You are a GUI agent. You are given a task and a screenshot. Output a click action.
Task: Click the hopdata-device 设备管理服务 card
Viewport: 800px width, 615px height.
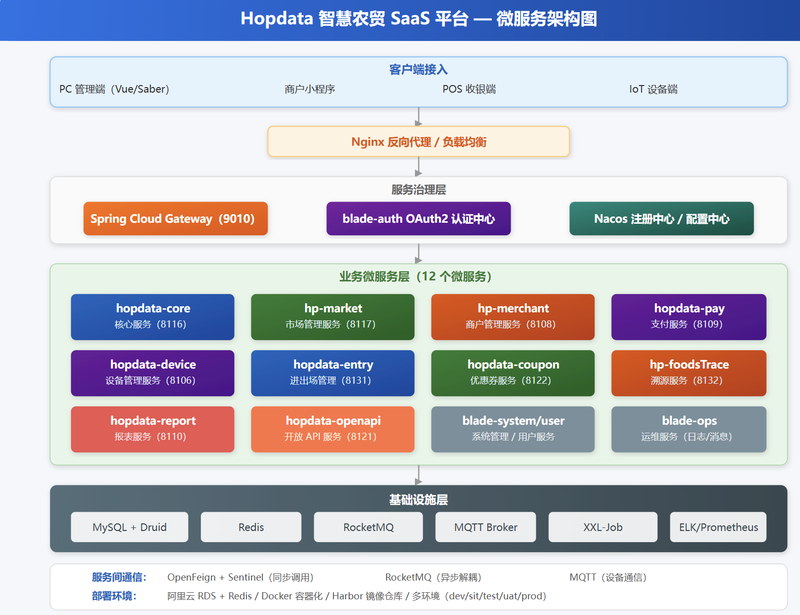[x=153, y=373]
